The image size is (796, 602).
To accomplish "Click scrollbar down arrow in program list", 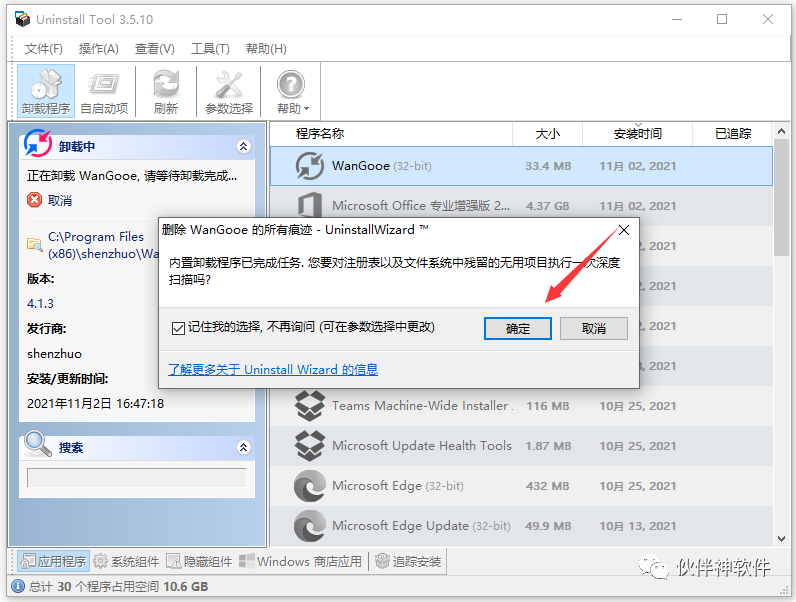I will tap(781, 538).
